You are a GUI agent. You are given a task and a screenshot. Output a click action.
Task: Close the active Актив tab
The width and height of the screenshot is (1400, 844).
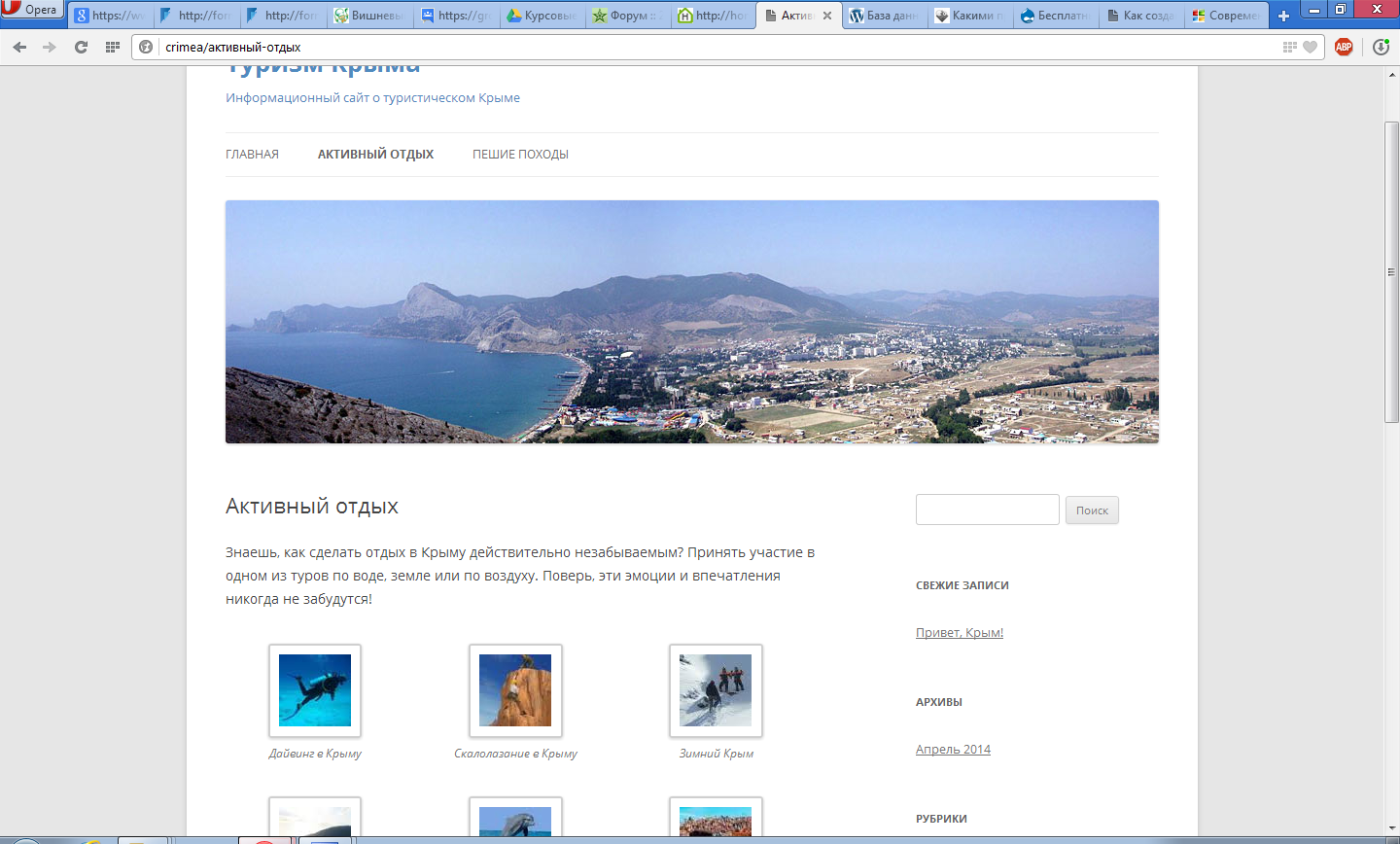click(x=827, y=16)
